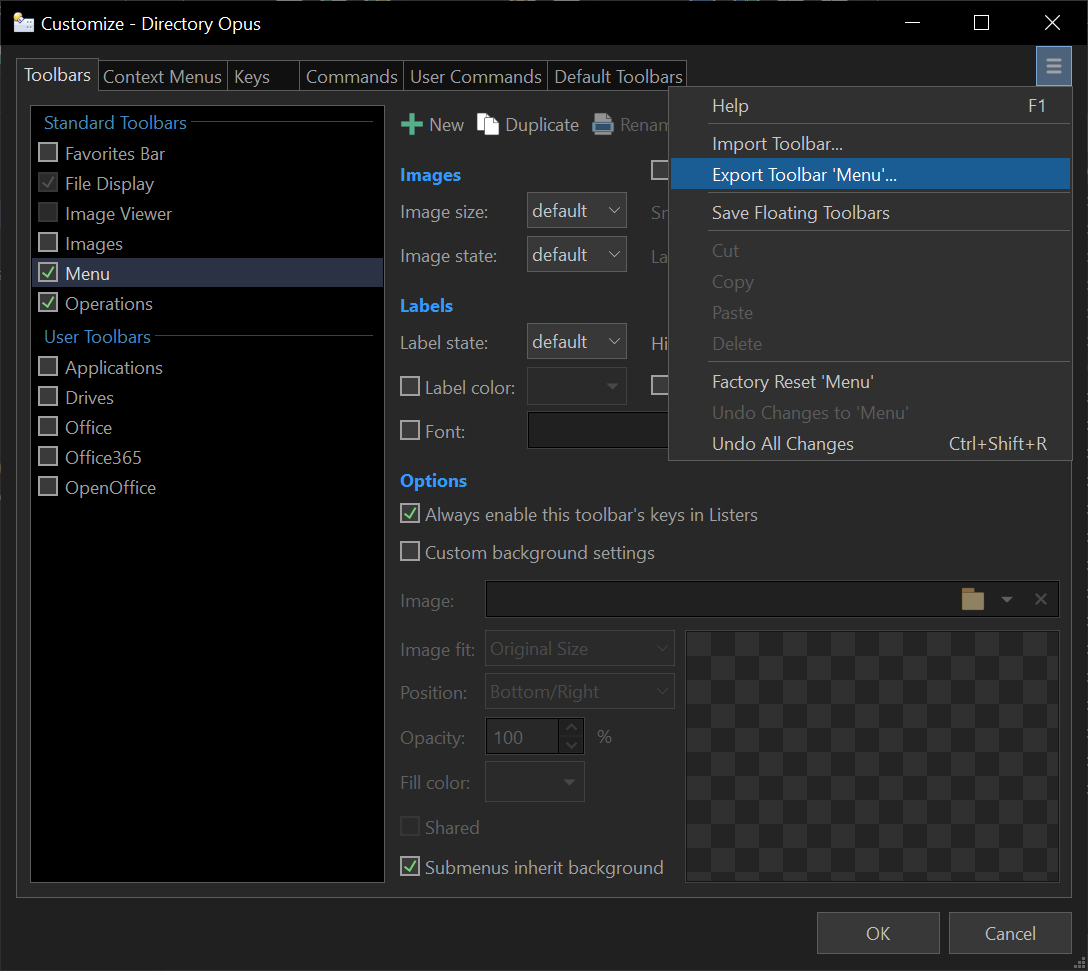This screenshot has height=971, width=1088.
Task: Toggle Always enable this toolbar's keys
Action: click(x=410, y=514)
